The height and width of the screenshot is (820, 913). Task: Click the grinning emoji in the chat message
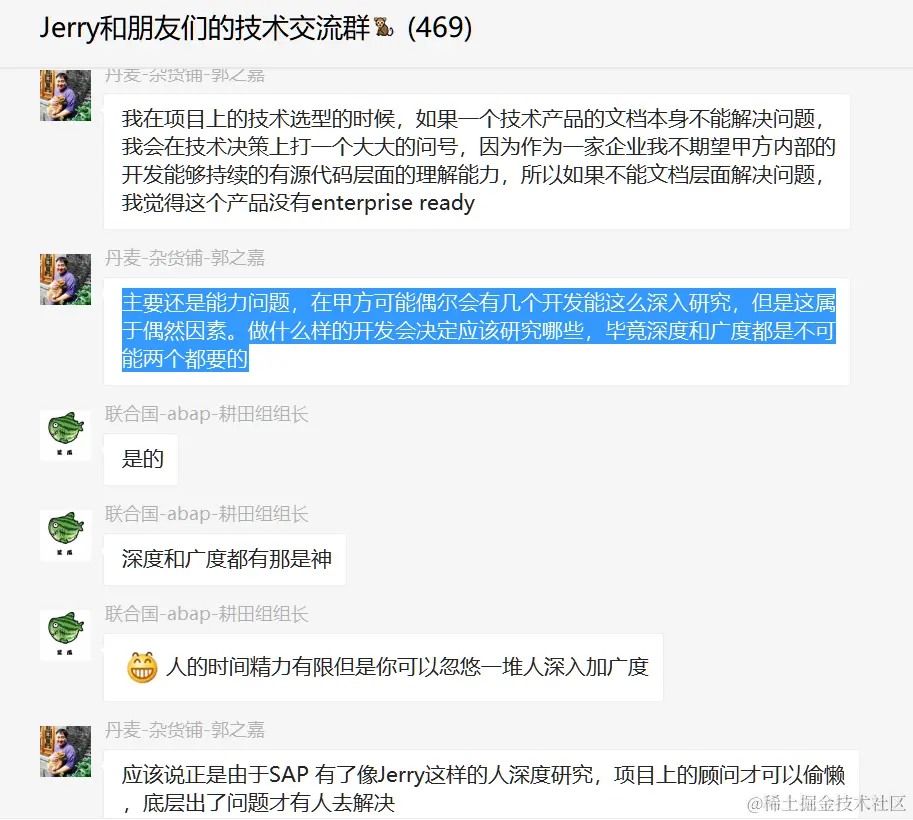tap(142, 667)
